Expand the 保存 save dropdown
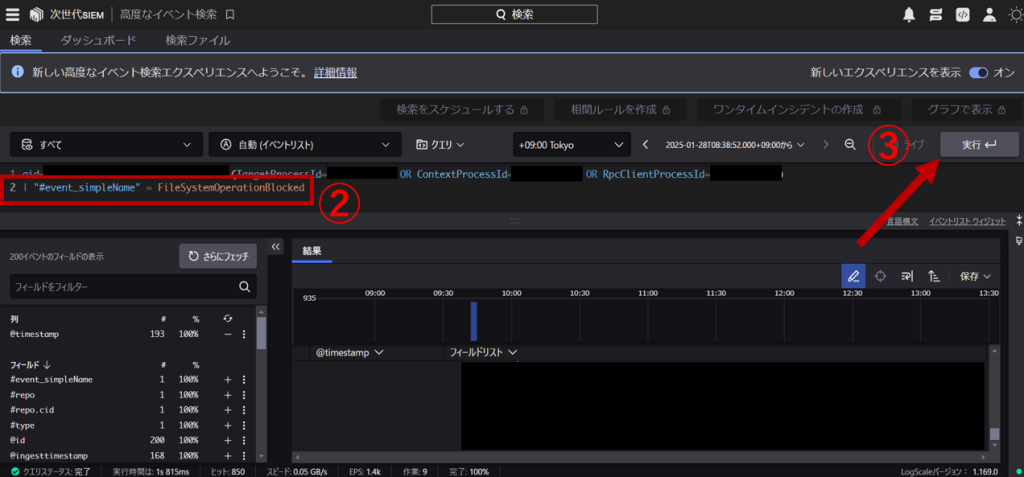1024x477 pixels. [x=975, y=276]
